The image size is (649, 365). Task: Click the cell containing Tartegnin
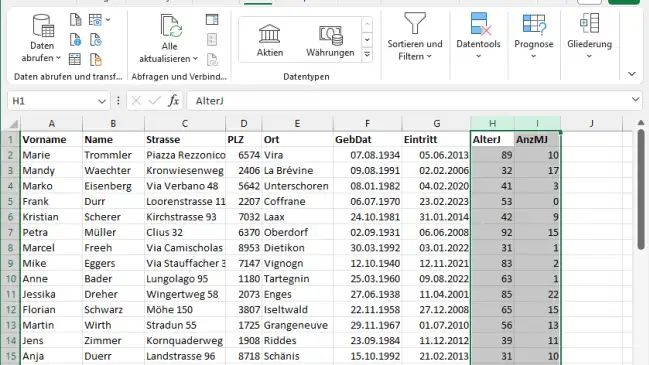pyautogui.click(x=297, y=279)
